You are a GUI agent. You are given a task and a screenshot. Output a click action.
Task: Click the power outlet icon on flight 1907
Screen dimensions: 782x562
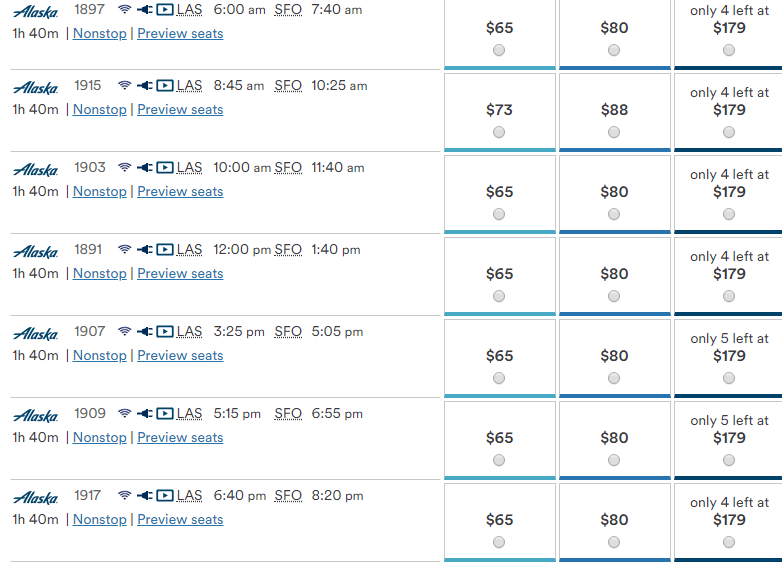145,332
